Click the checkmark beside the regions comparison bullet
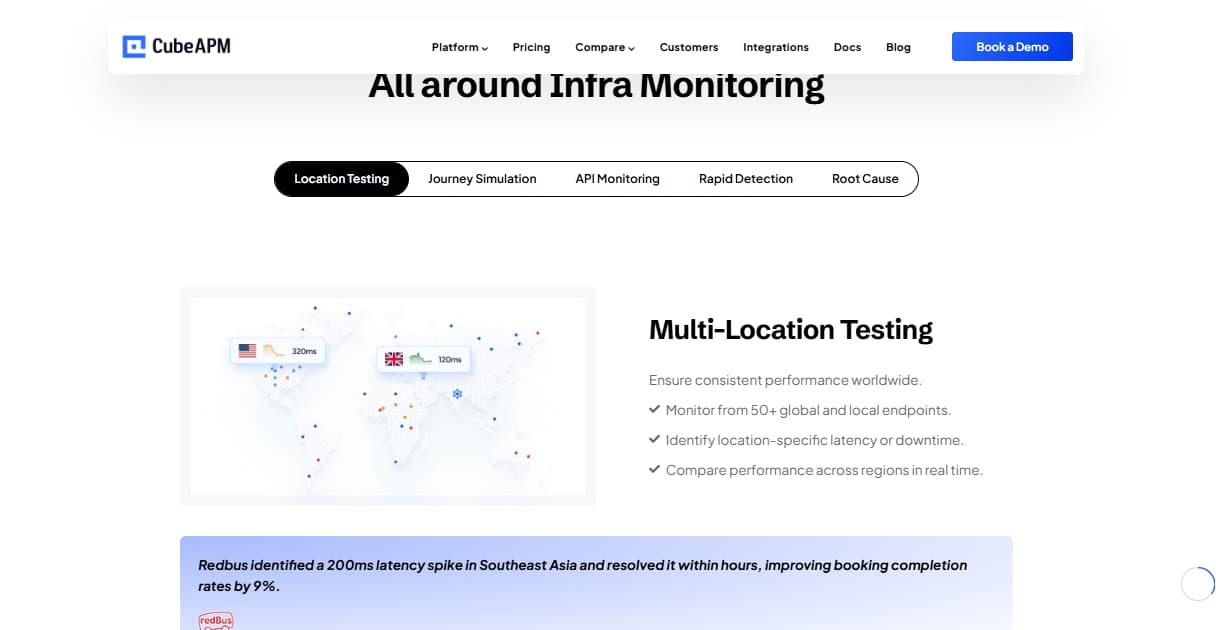This screenshot has height=630, width=1216. (x=655, y=469)
